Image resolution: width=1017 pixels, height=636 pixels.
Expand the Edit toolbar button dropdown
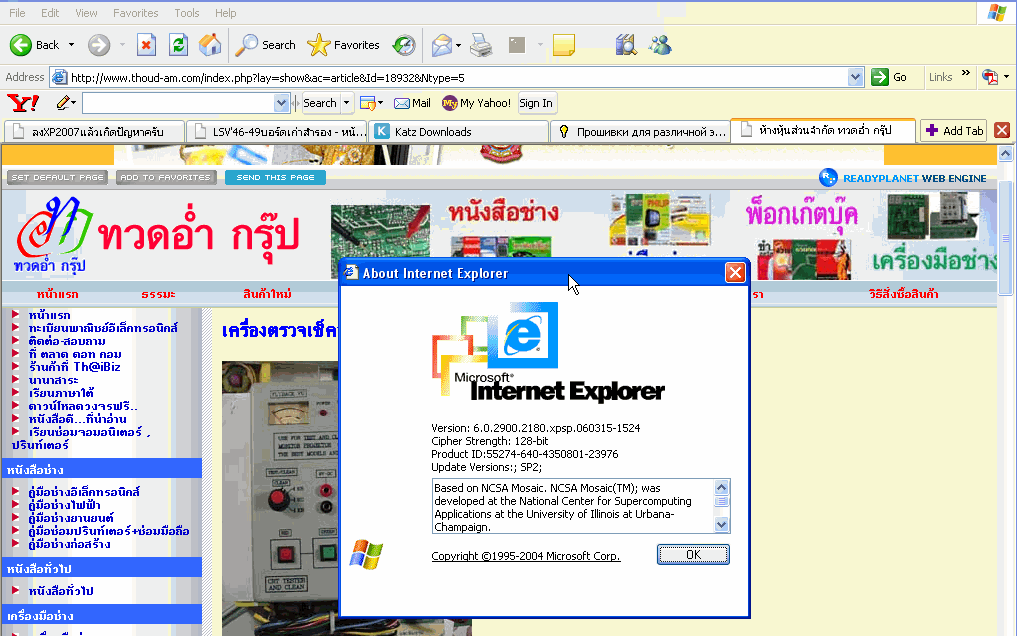click(540, 45)
